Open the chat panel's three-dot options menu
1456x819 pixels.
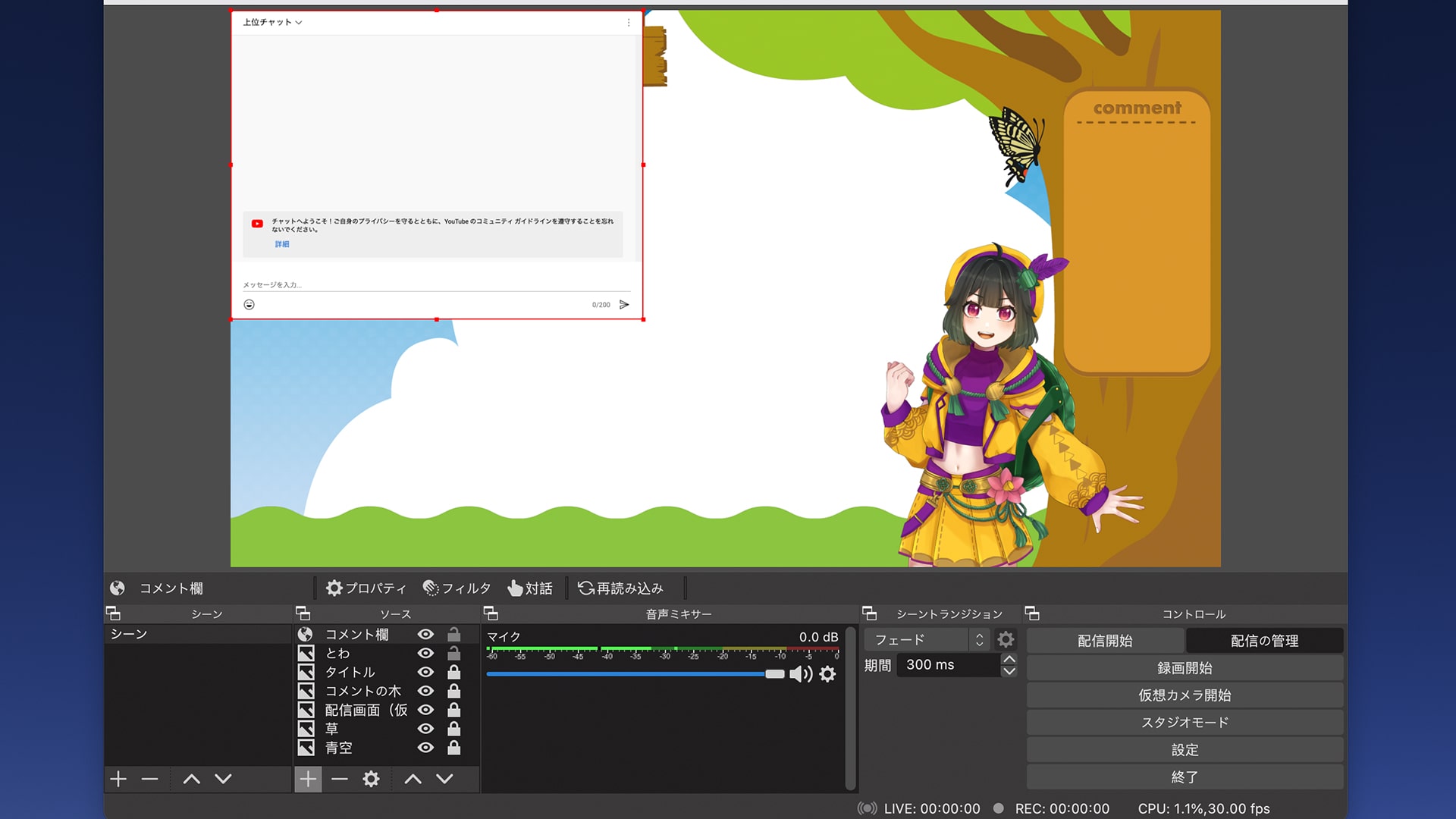(628, 23)
